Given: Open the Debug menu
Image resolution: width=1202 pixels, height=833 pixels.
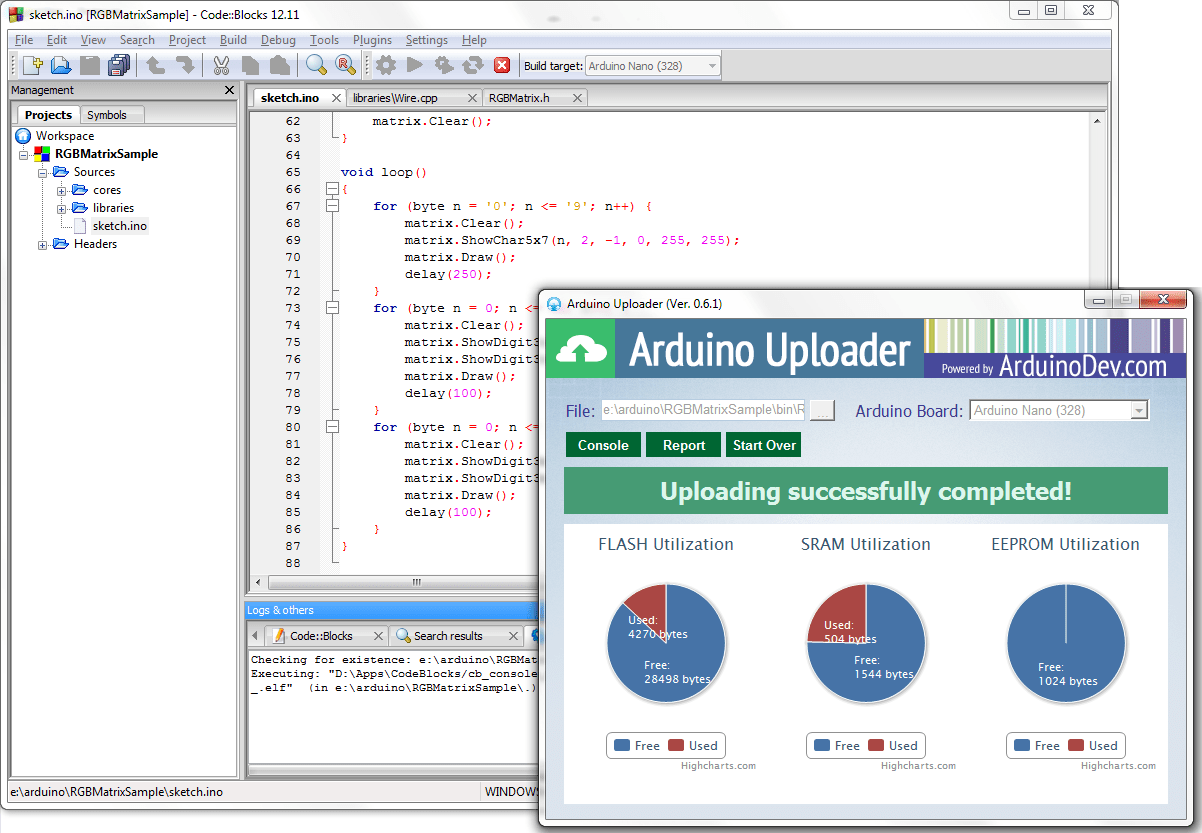Looking at the screenshot, I should point(277,40).
